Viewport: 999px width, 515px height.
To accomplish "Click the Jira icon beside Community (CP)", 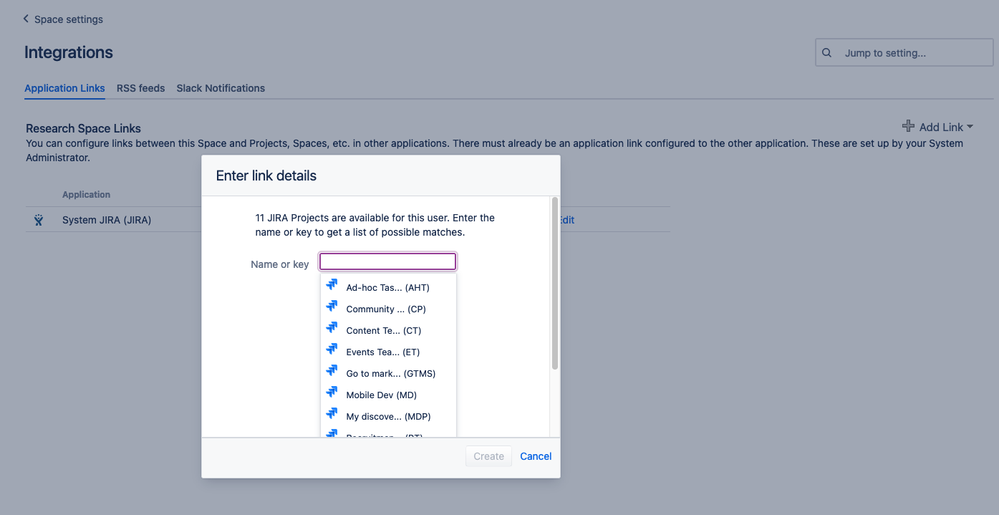I will tap(332, 308).
